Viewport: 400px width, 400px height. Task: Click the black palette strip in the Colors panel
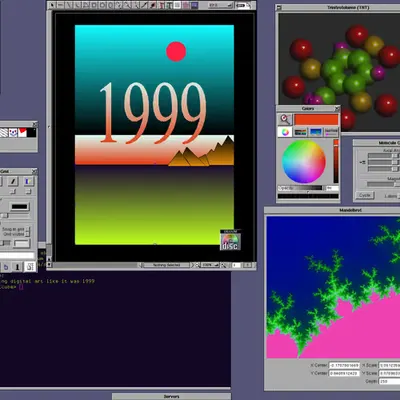point(308,196)
